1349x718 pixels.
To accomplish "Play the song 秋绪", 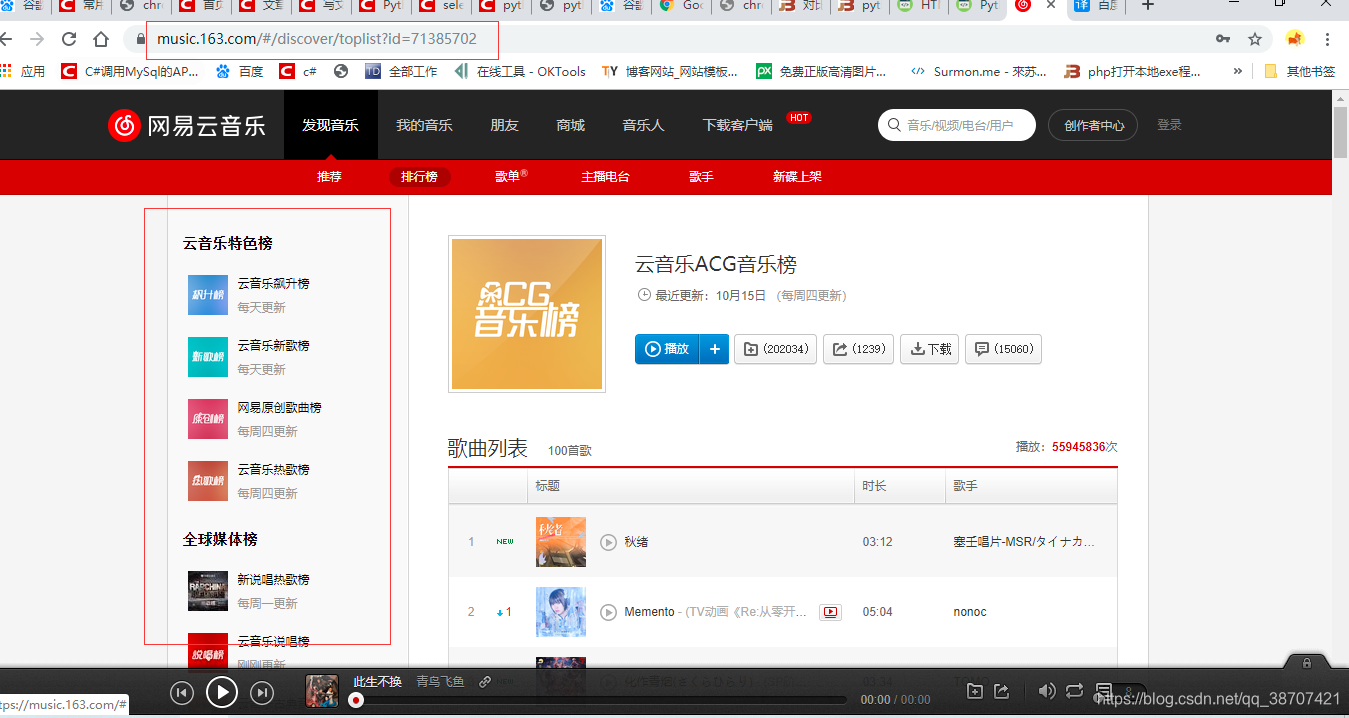I will [608, 542].
